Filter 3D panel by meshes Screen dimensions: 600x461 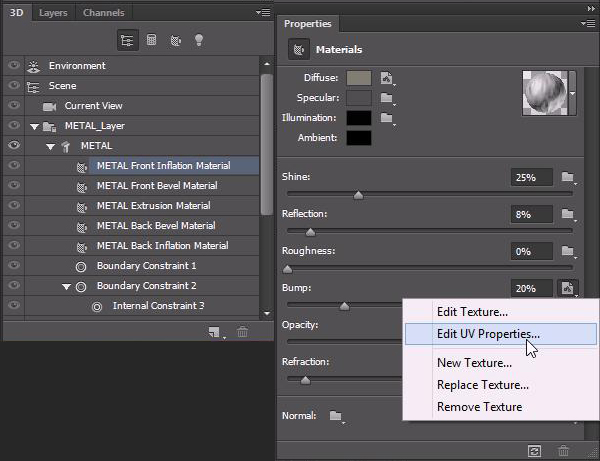tap(151, 40)
